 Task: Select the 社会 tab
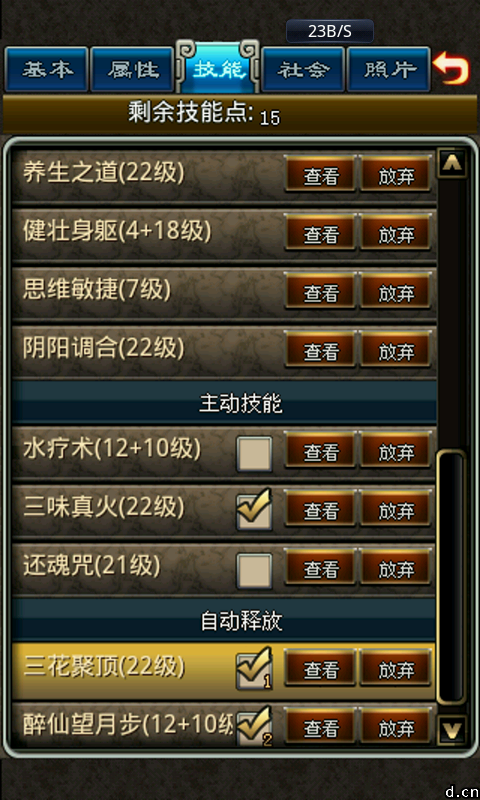click(303, 69)
